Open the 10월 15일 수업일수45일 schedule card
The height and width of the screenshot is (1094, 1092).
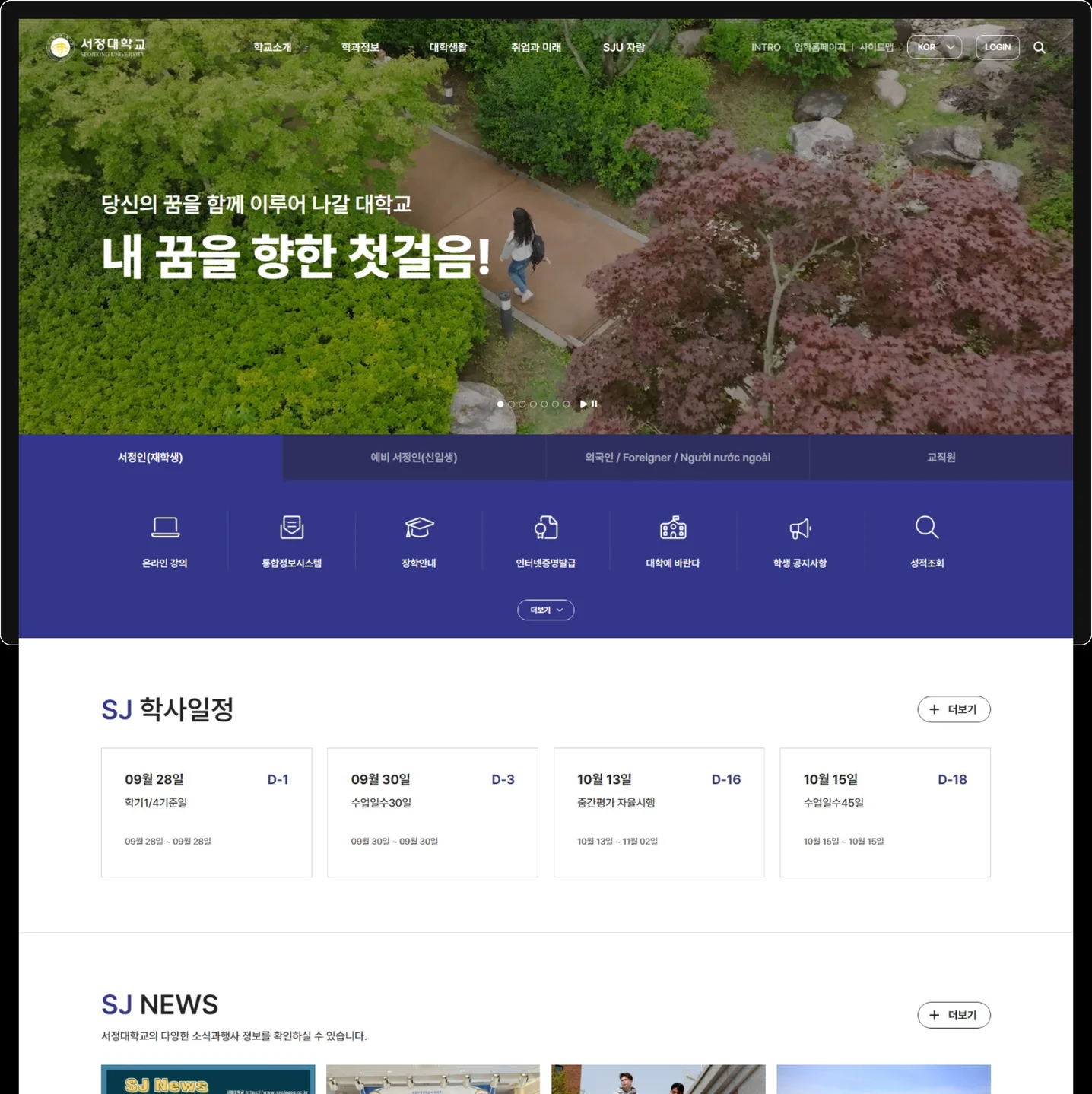[885, 812]
